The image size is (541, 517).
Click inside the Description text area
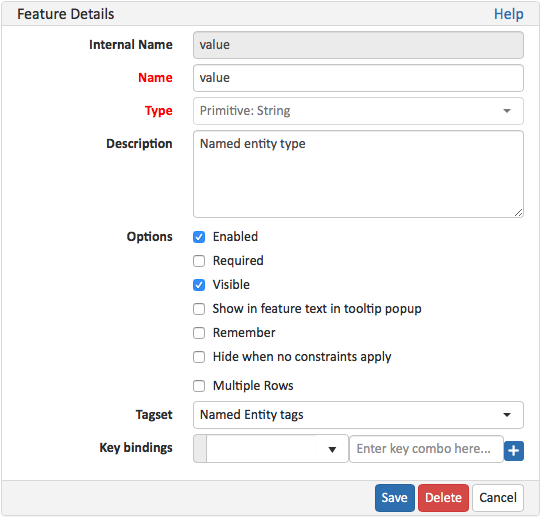[358, 174]
